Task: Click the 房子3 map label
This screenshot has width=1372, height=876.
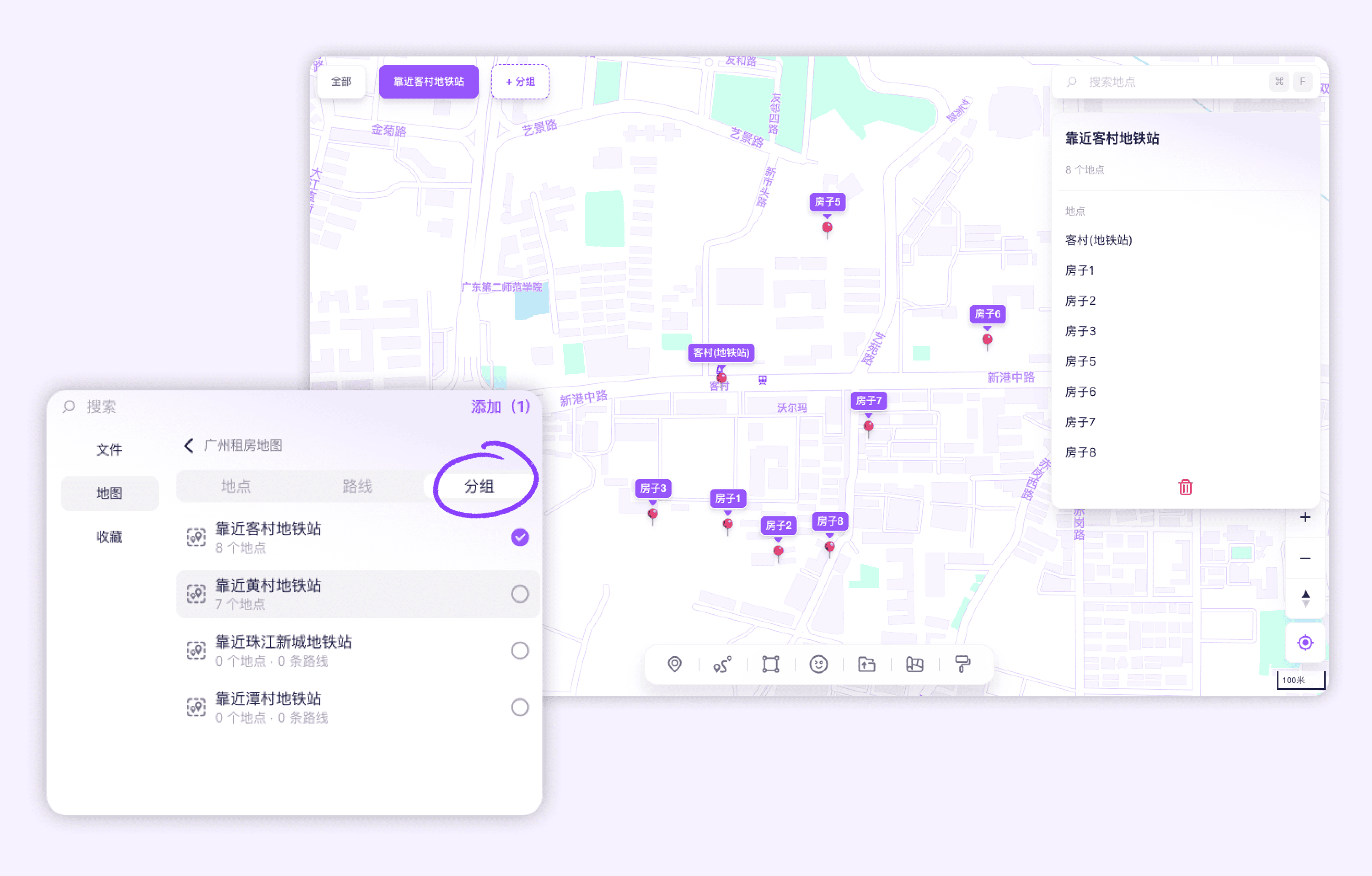Action: [653, 489]
